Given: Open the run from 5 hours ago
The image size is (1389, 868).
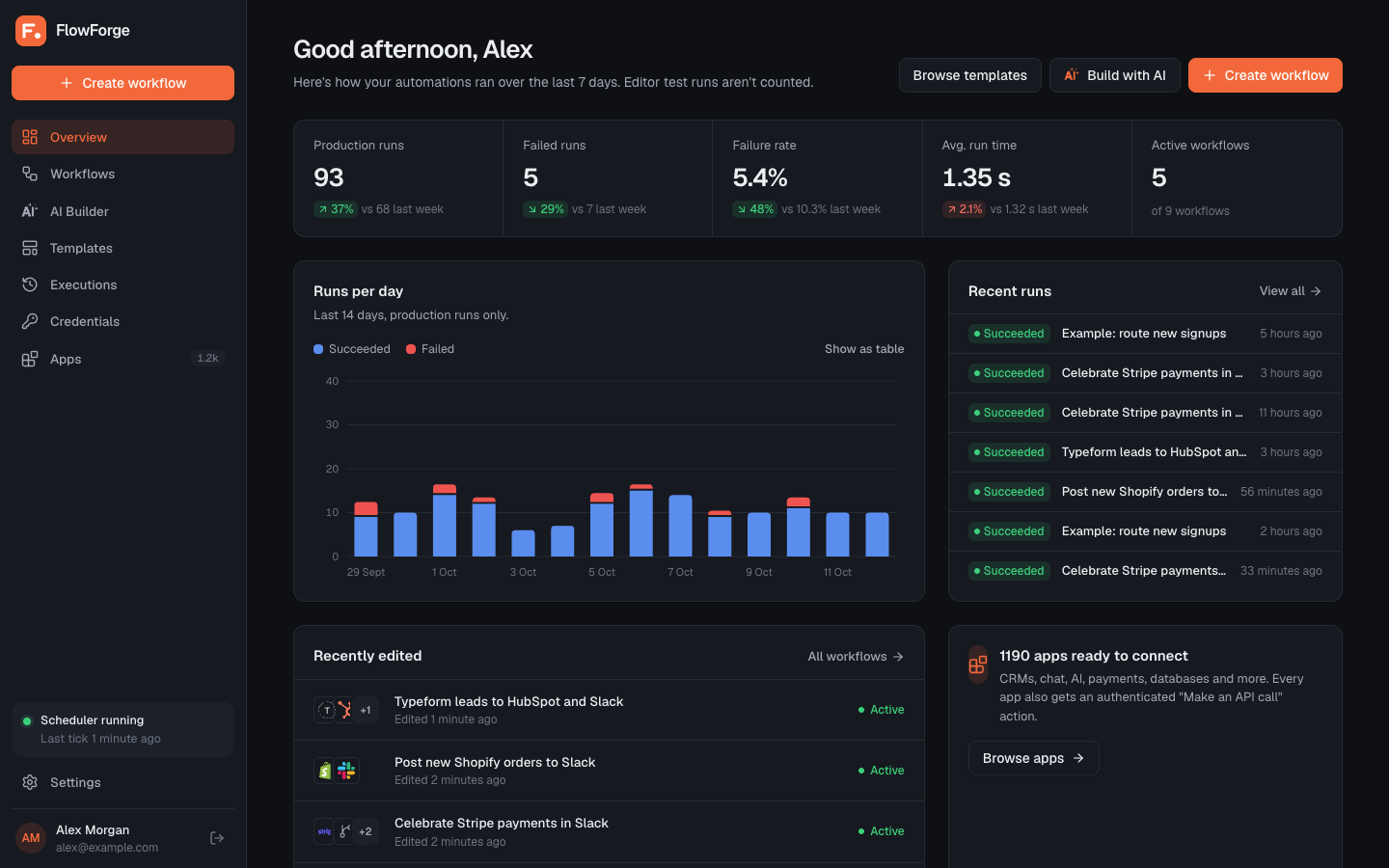Looking at the screenshot, I should [x=1145, y=334].
